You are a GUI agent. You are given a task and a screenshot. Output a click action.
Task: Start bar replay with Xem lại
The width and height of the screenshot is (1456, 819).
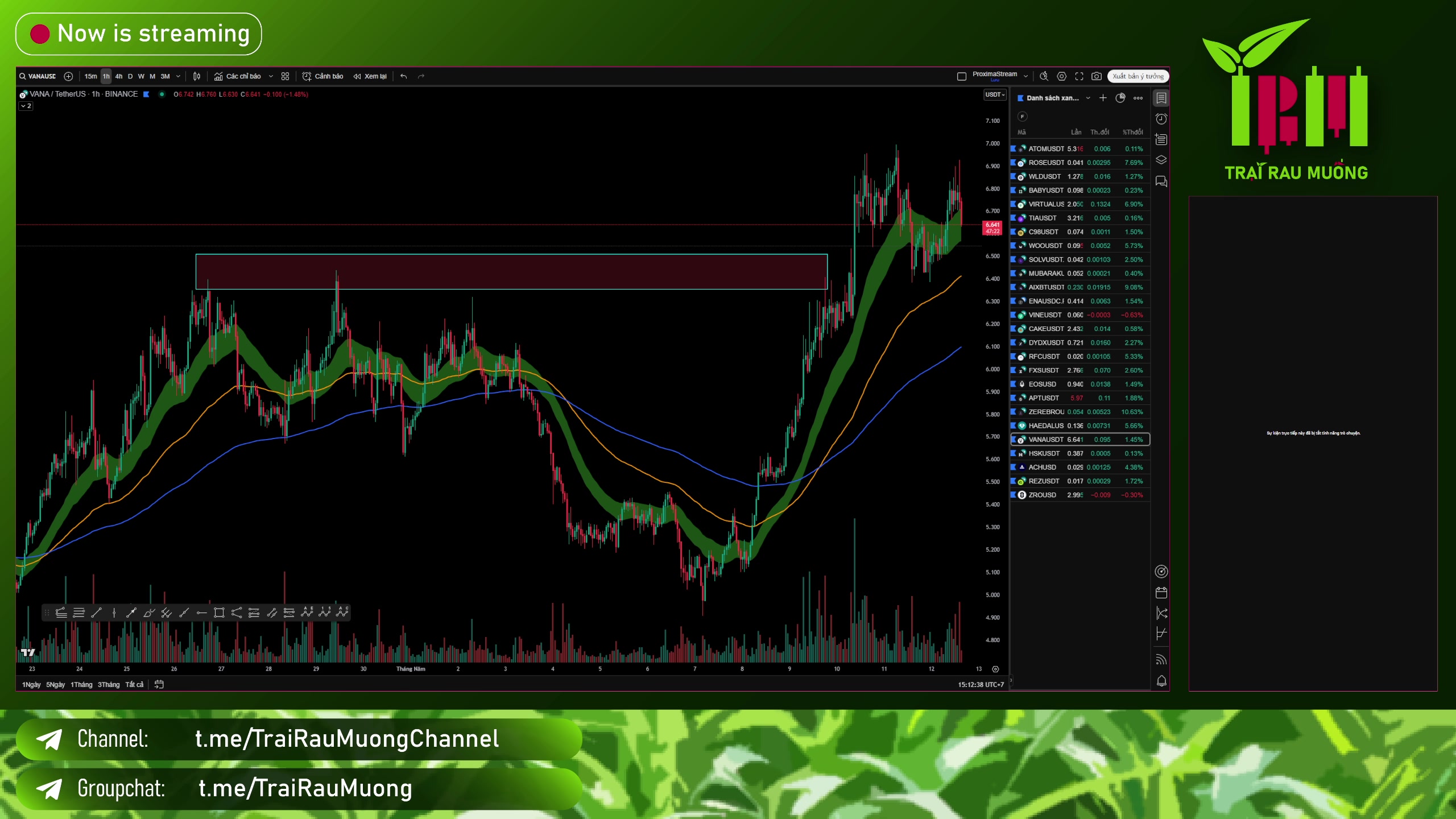click(x=370, y=76)
